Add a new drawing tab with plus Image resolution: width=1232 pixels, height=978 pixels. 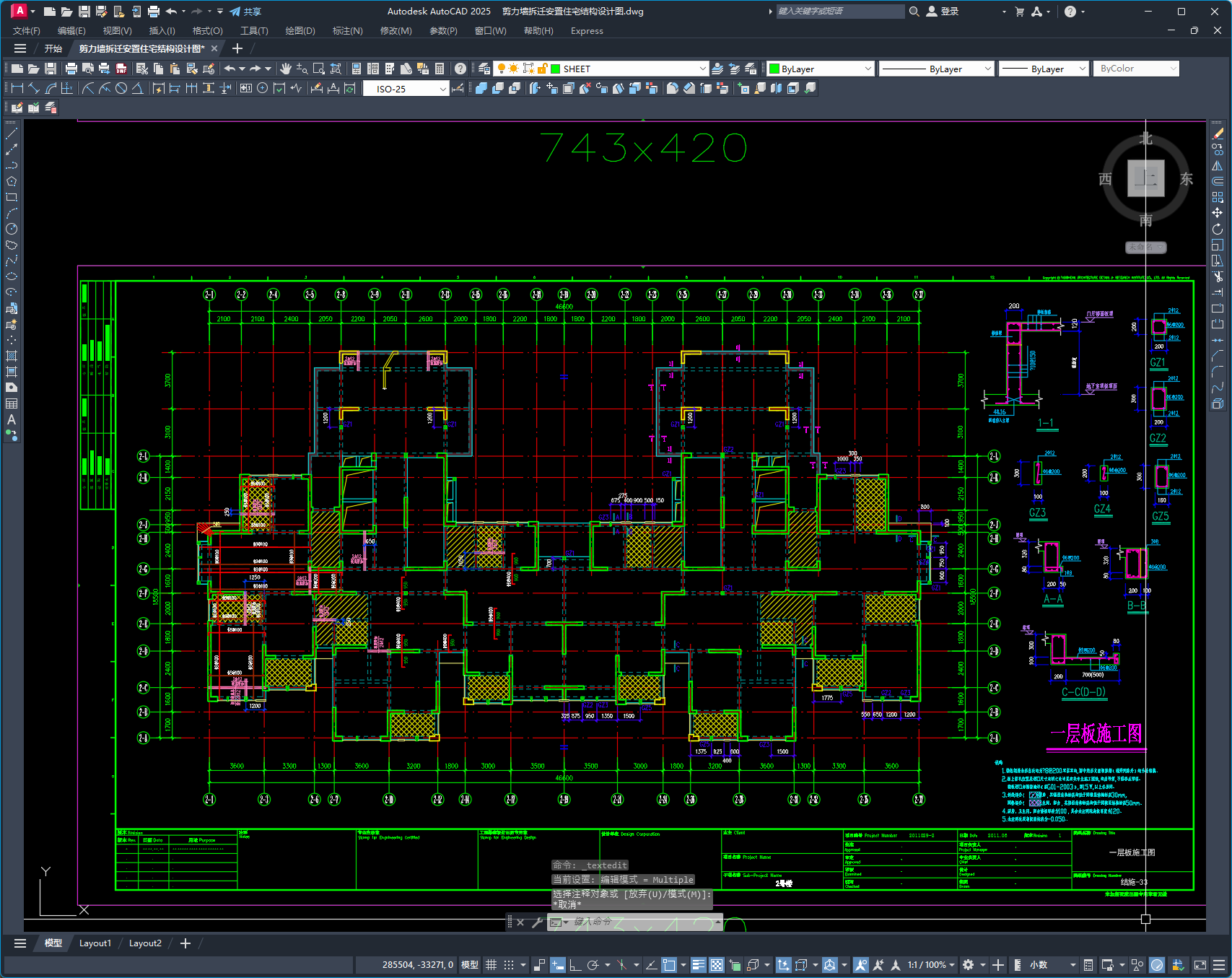point(237,48)
